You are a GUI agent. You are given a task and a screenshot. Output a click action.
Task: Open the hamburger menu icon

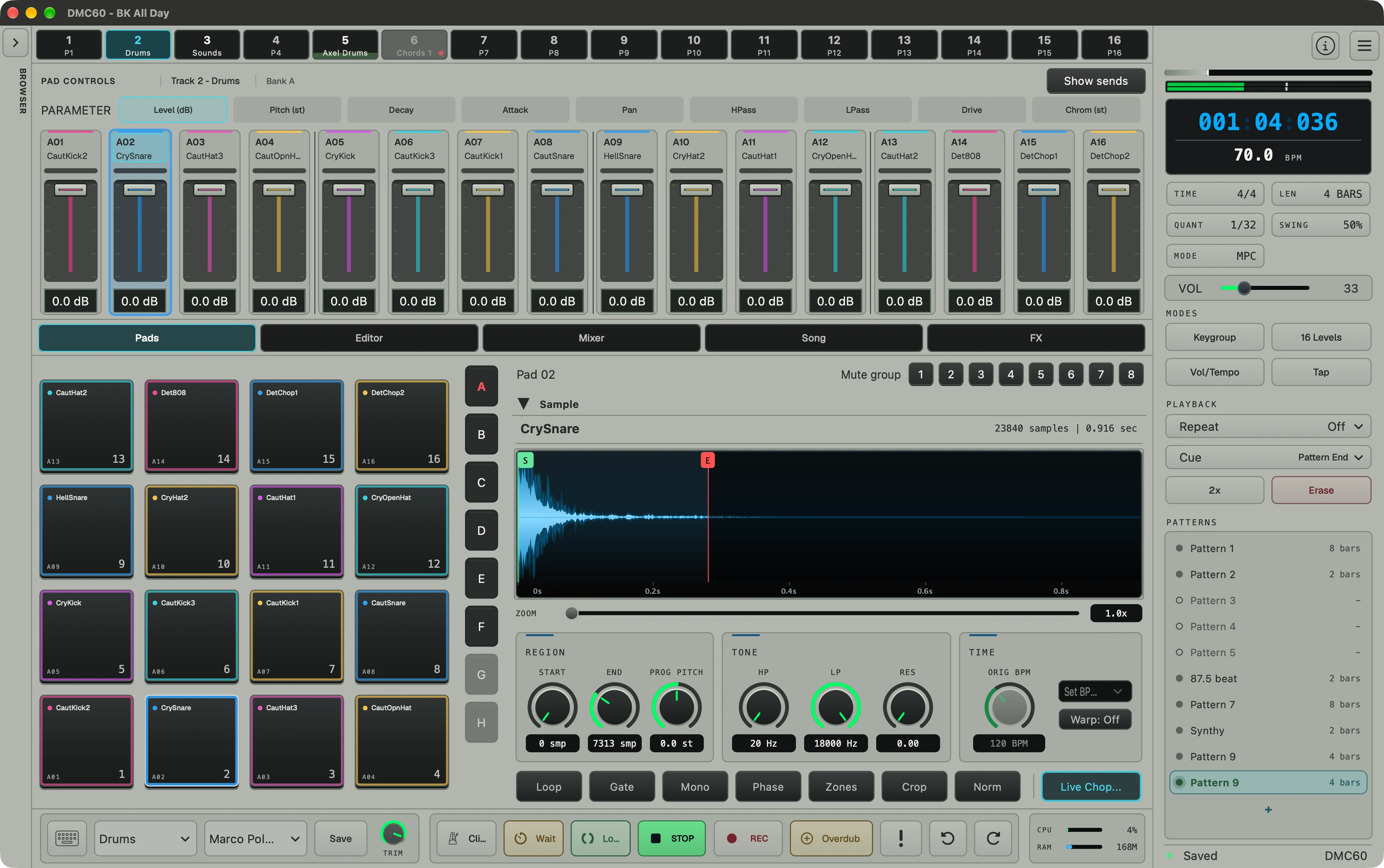pyautogui.click(x=1364, y=45)
